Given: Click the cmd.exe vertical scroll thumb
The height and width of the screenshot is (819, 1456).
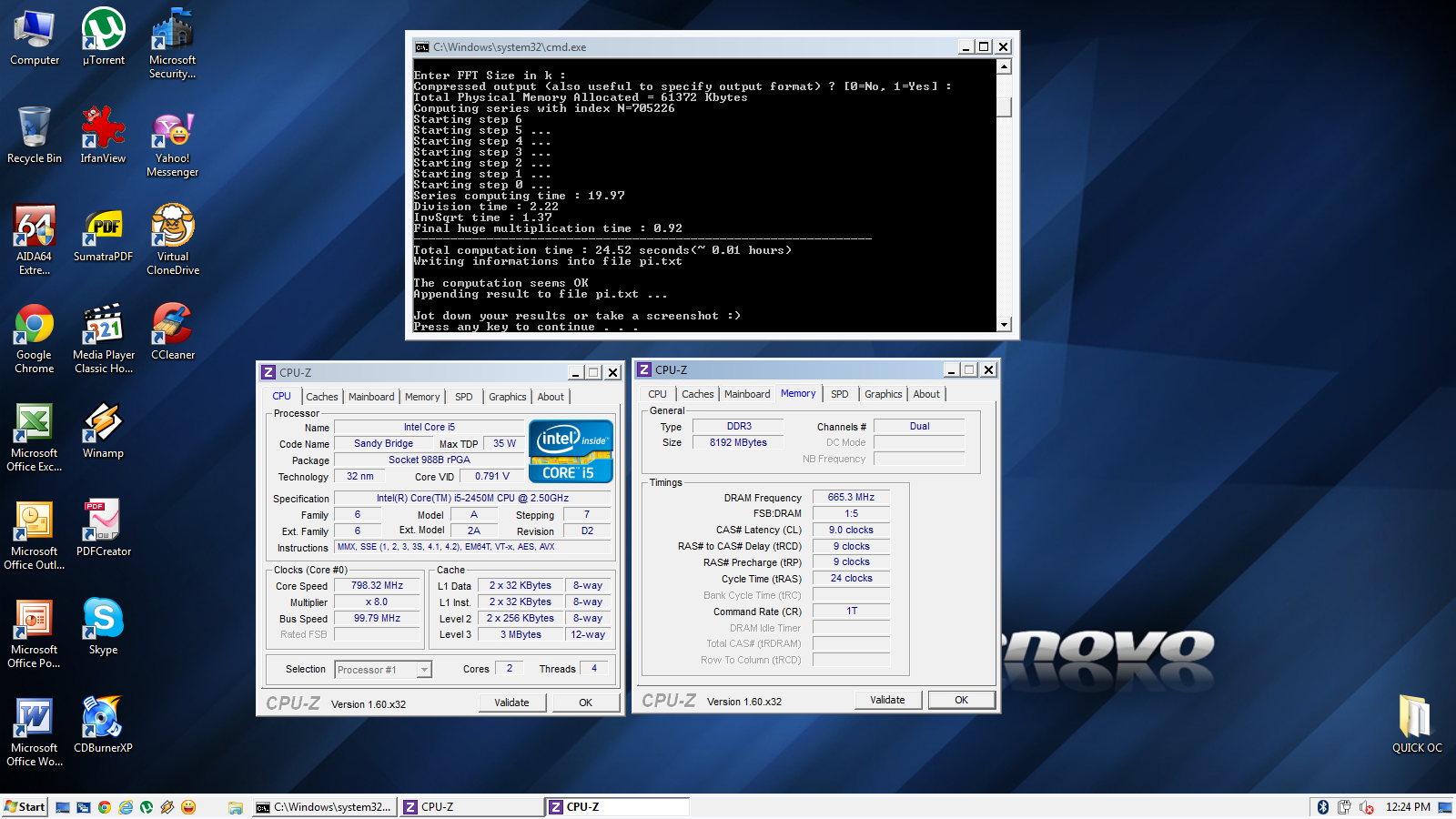Looking at the screenshot, I should click(x=1004, y=106).
